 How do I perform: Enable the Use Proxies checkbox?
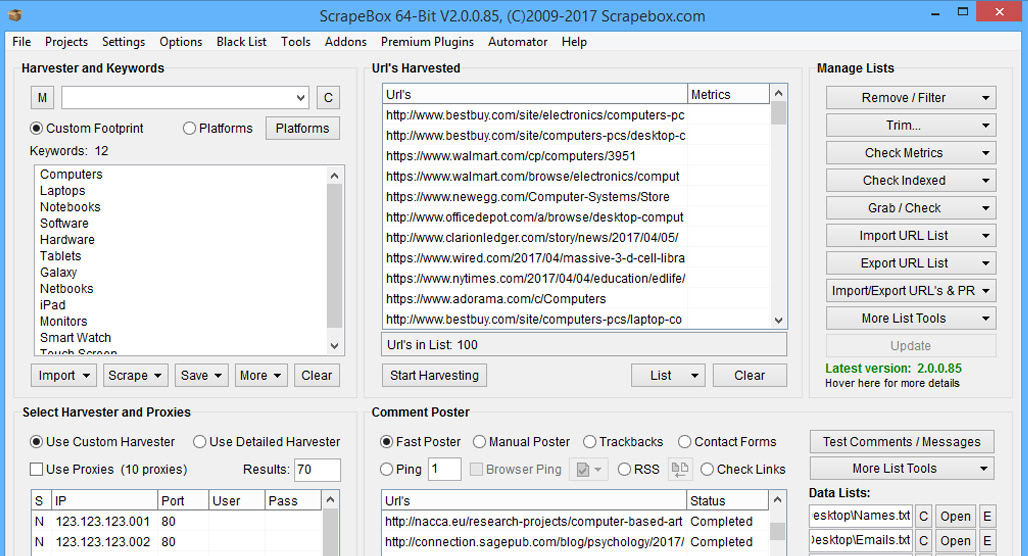coord(37,469)
